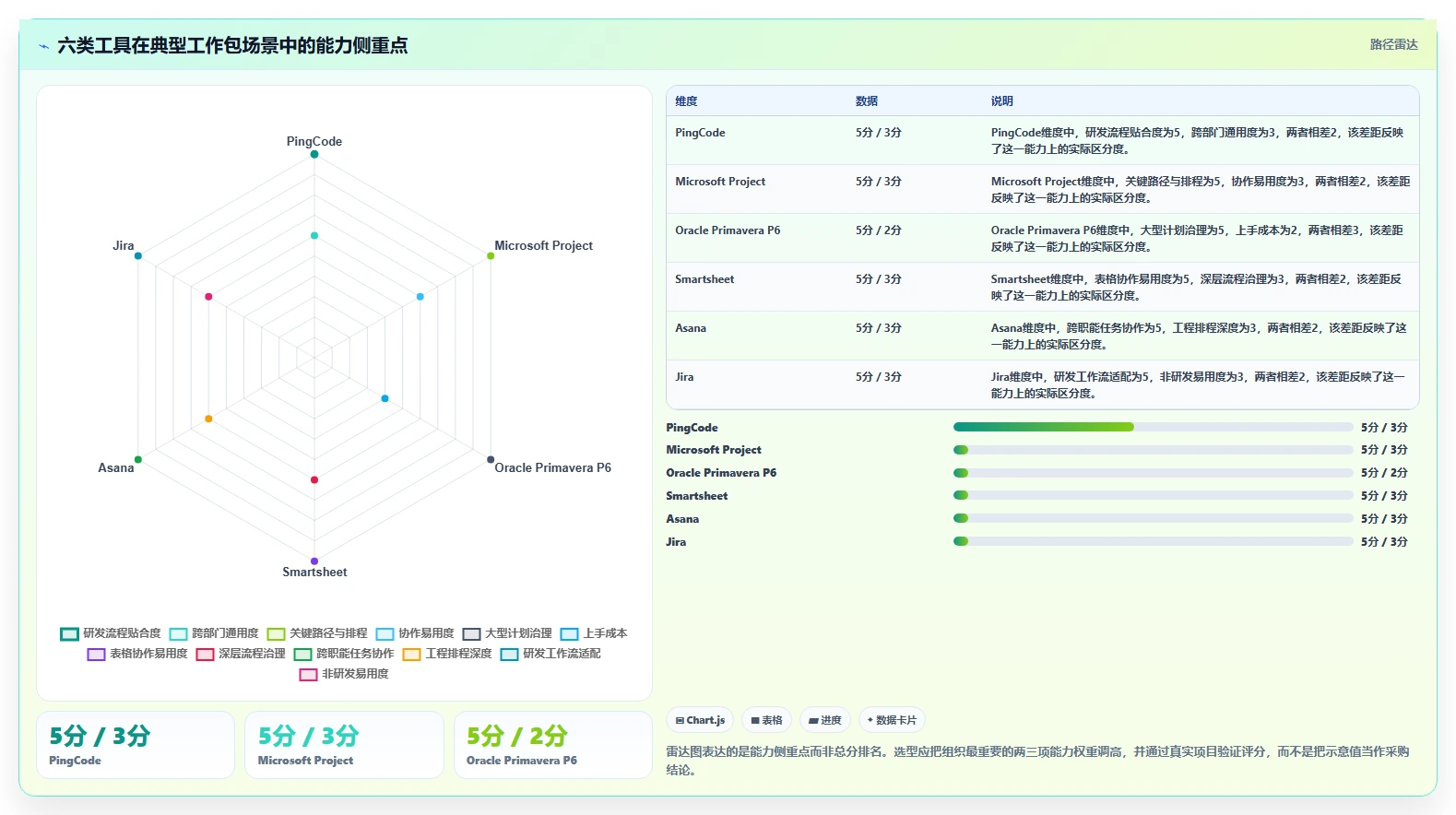
Task: Toggle the 跨职能任务协作 legend item
Action: coord(344,654)
